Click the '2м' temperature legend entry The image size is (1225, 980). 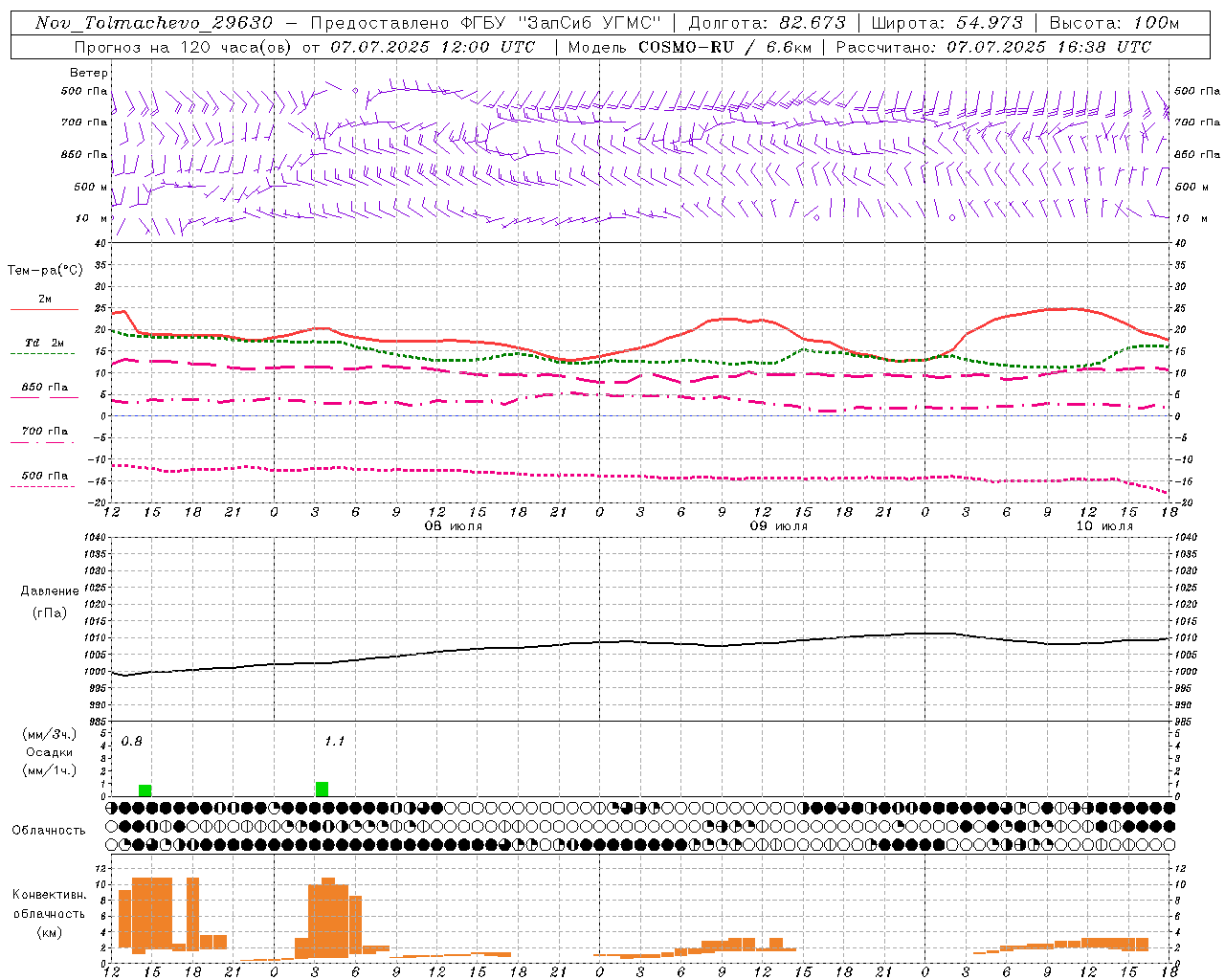tap(45, 299)
